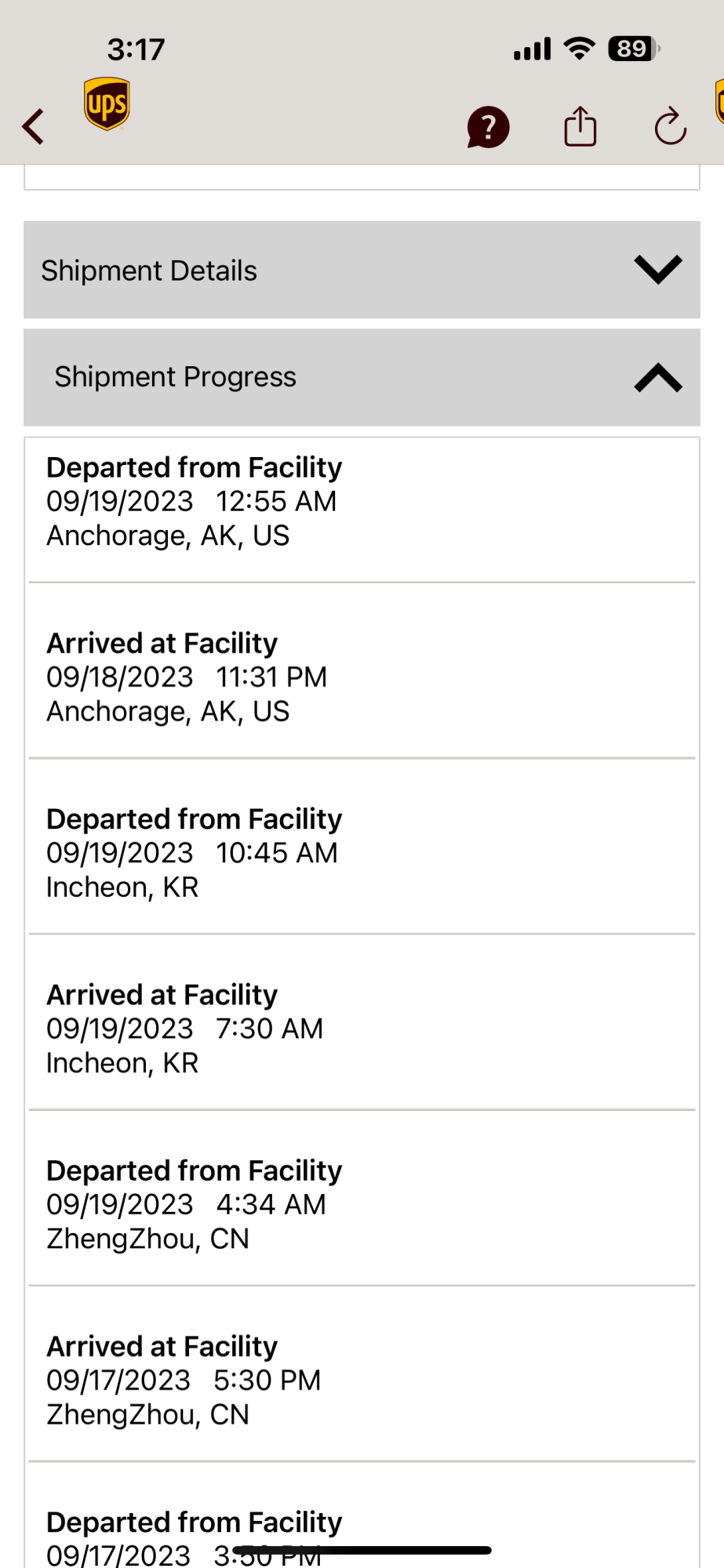Open the help chat question icon

488,127
